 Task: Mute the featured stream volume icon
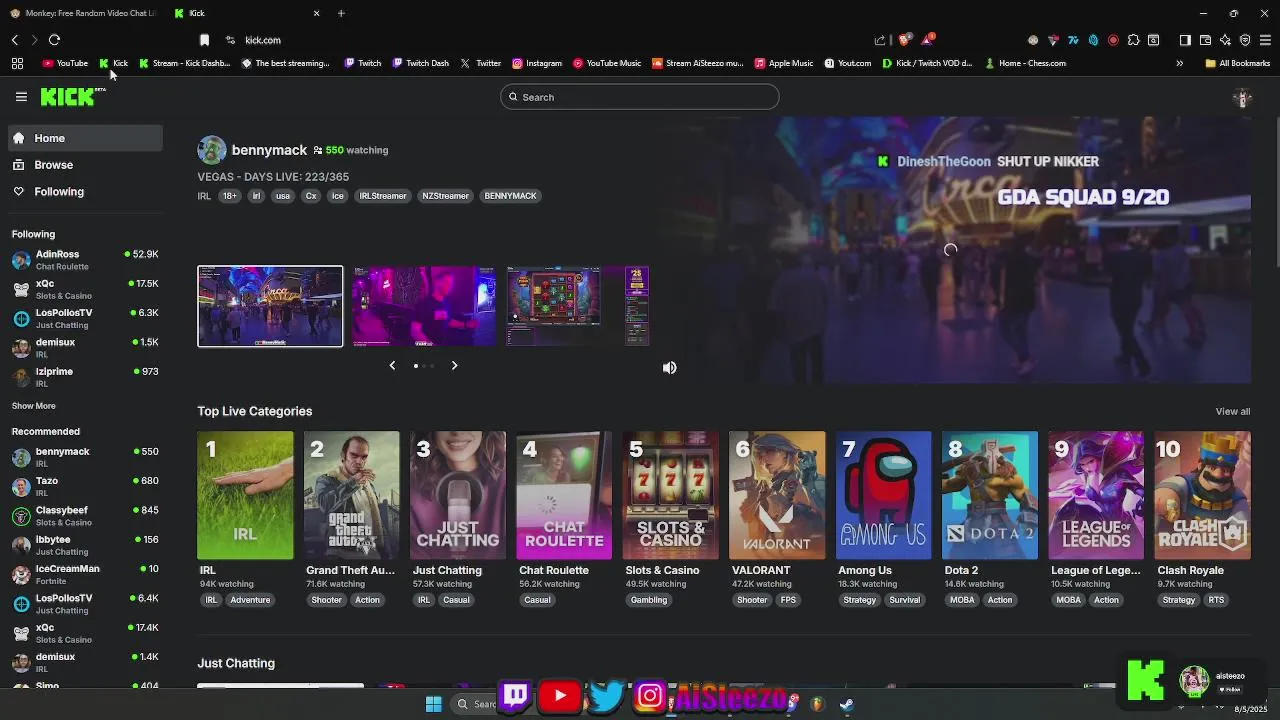tap(670, 368)
